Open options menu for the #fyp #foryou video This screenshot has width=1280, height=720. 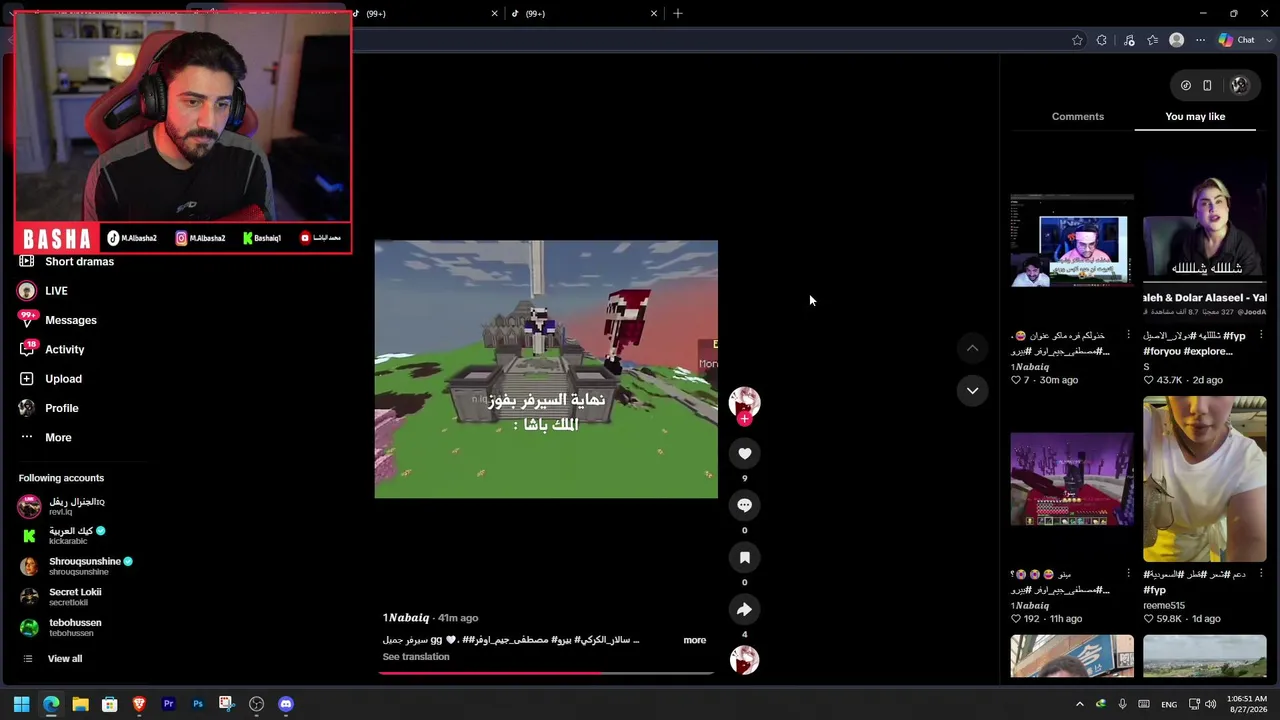point(1261,335)
